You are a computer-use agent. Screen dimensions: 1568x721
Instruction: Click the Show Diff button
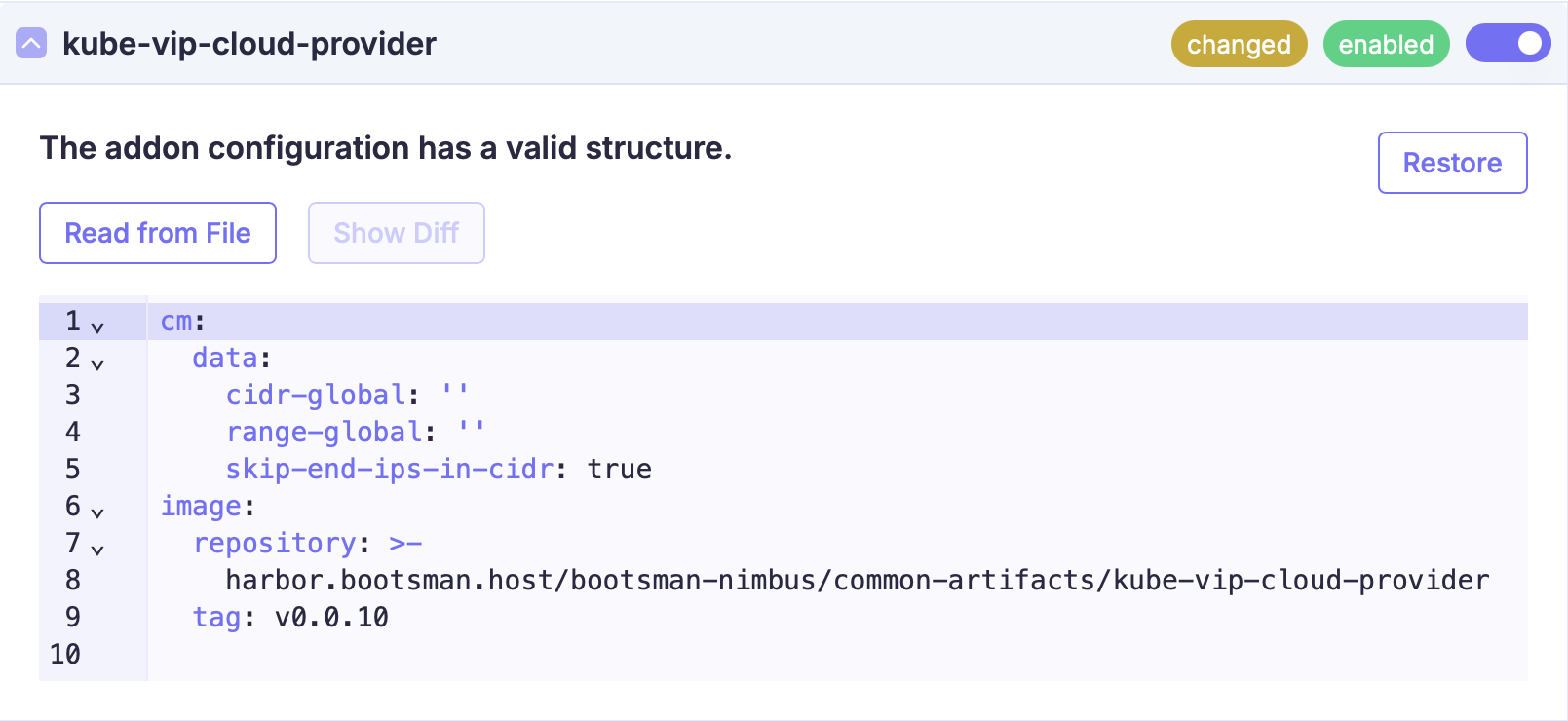point(396,233)
